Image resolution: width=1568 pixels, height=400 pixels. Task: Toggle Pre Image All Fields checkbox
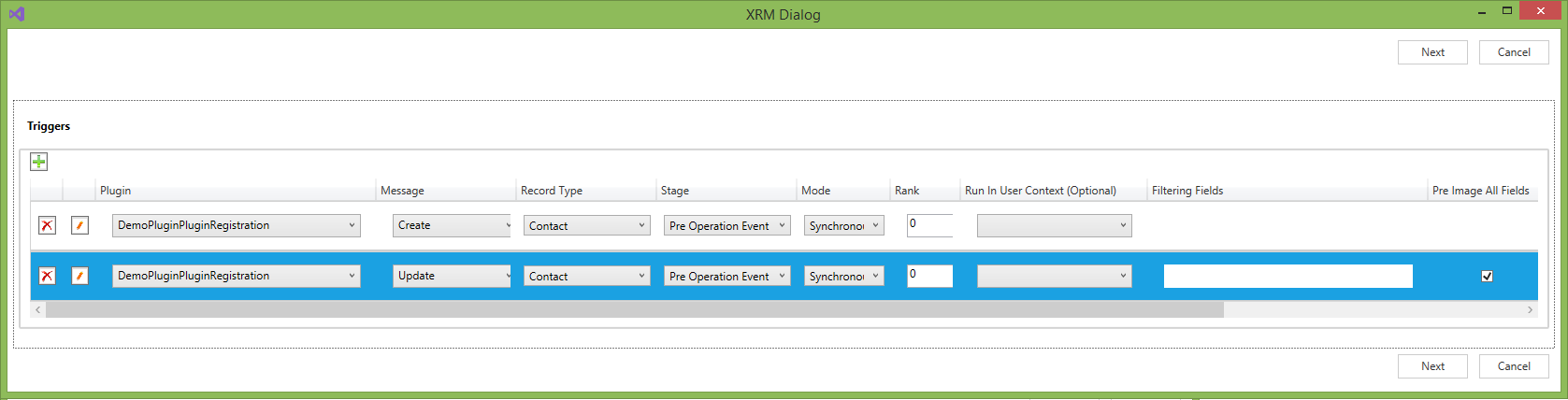tap(1487, 276)
